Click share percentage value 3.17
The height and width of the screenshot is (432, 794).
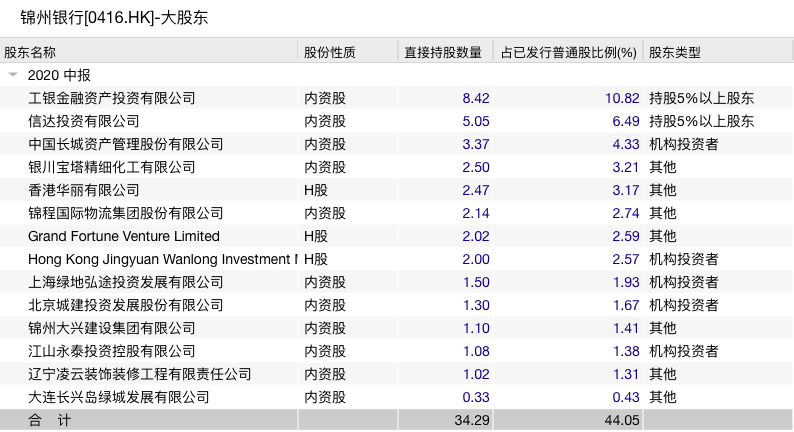626,190
